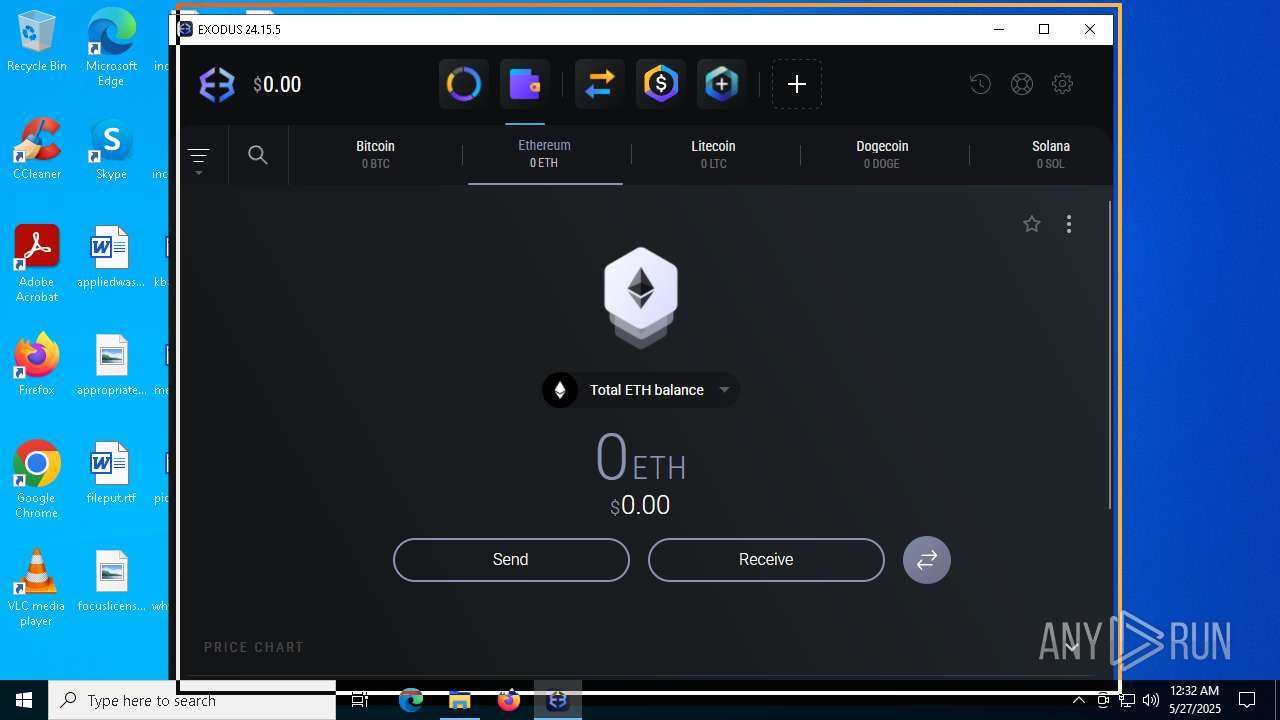Open the Buy and Sell dollar hexagon icon
This screenshot has width=1280, height=720.
pos(660,84)
